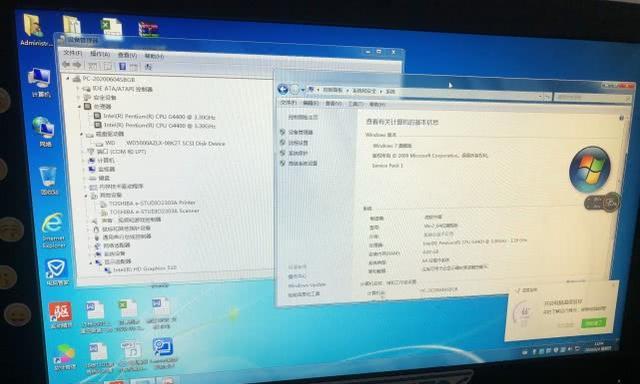640x384 pixels.
Task: Click Device Manager toolbar back arrow
Action: [x=66, y=64]
